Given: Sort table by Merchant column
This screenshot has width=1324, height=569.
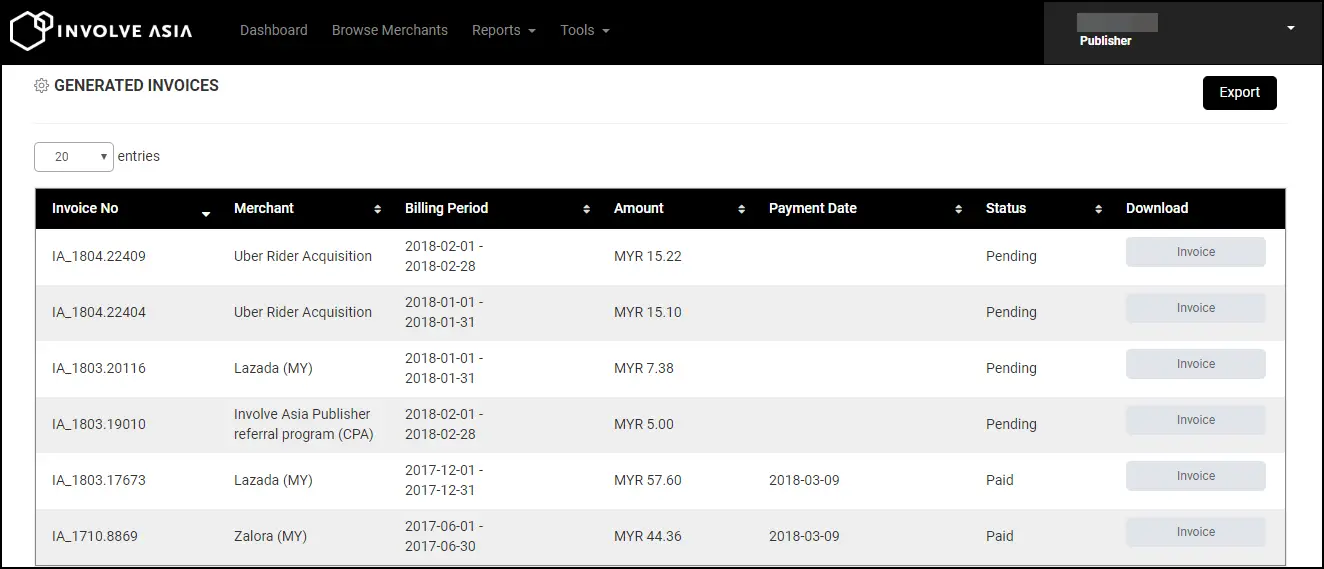Looking at the screenshot, I should point(377,209).
